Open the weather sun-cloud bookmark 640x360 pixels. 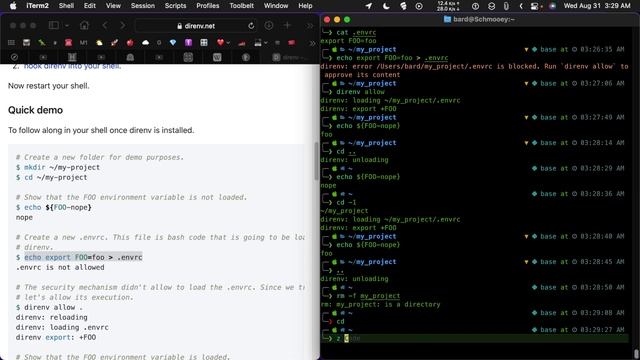pyautogui.click(x=99, y=42)
